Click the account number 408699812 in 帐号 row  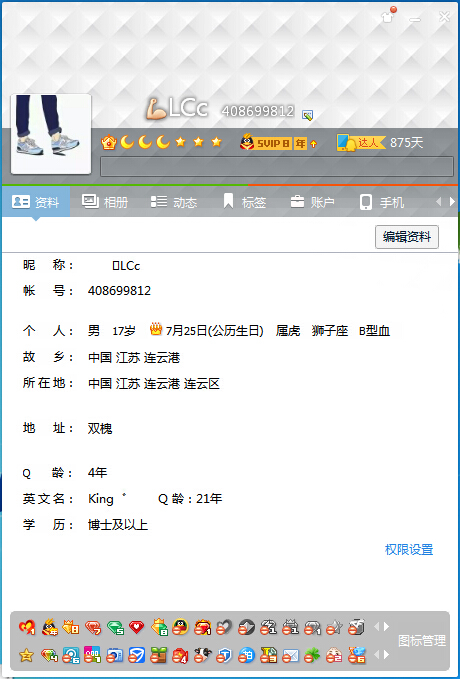click(x=119, y=291)
